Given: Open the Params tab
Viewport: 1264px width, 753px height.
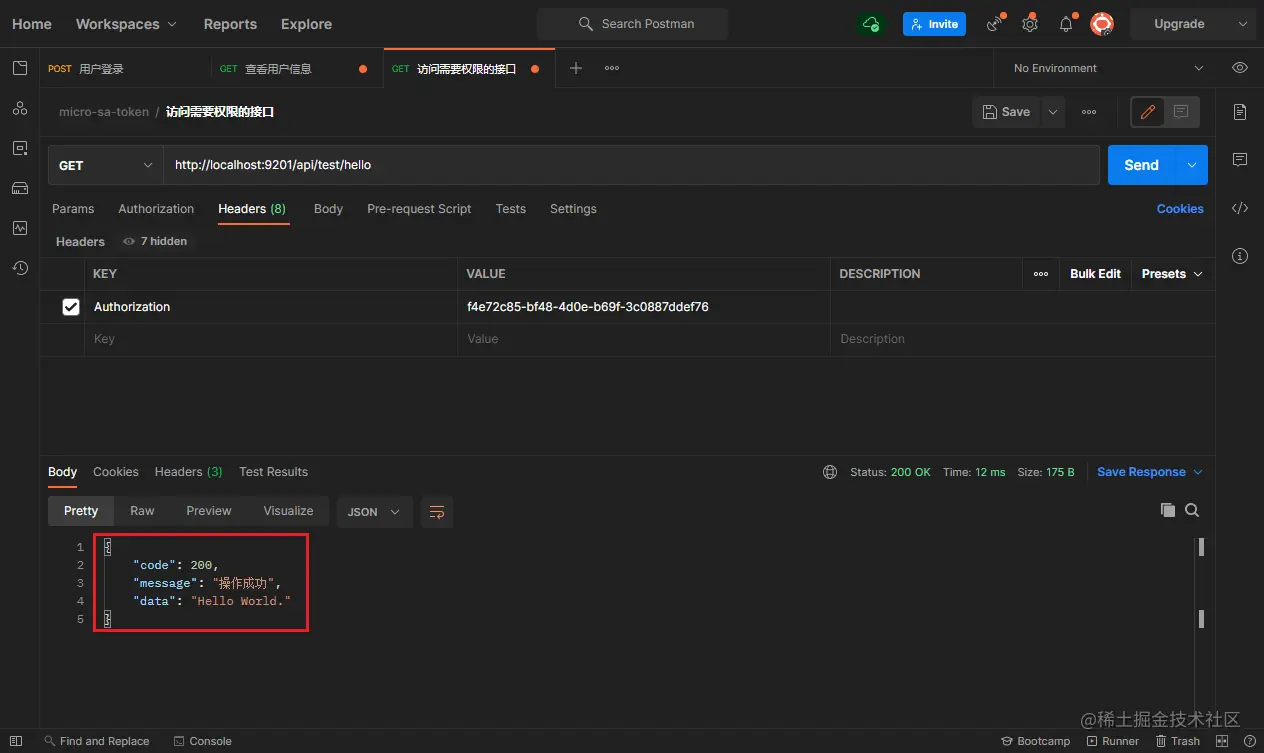Looking at the screenshot, I should click(73, 209).
